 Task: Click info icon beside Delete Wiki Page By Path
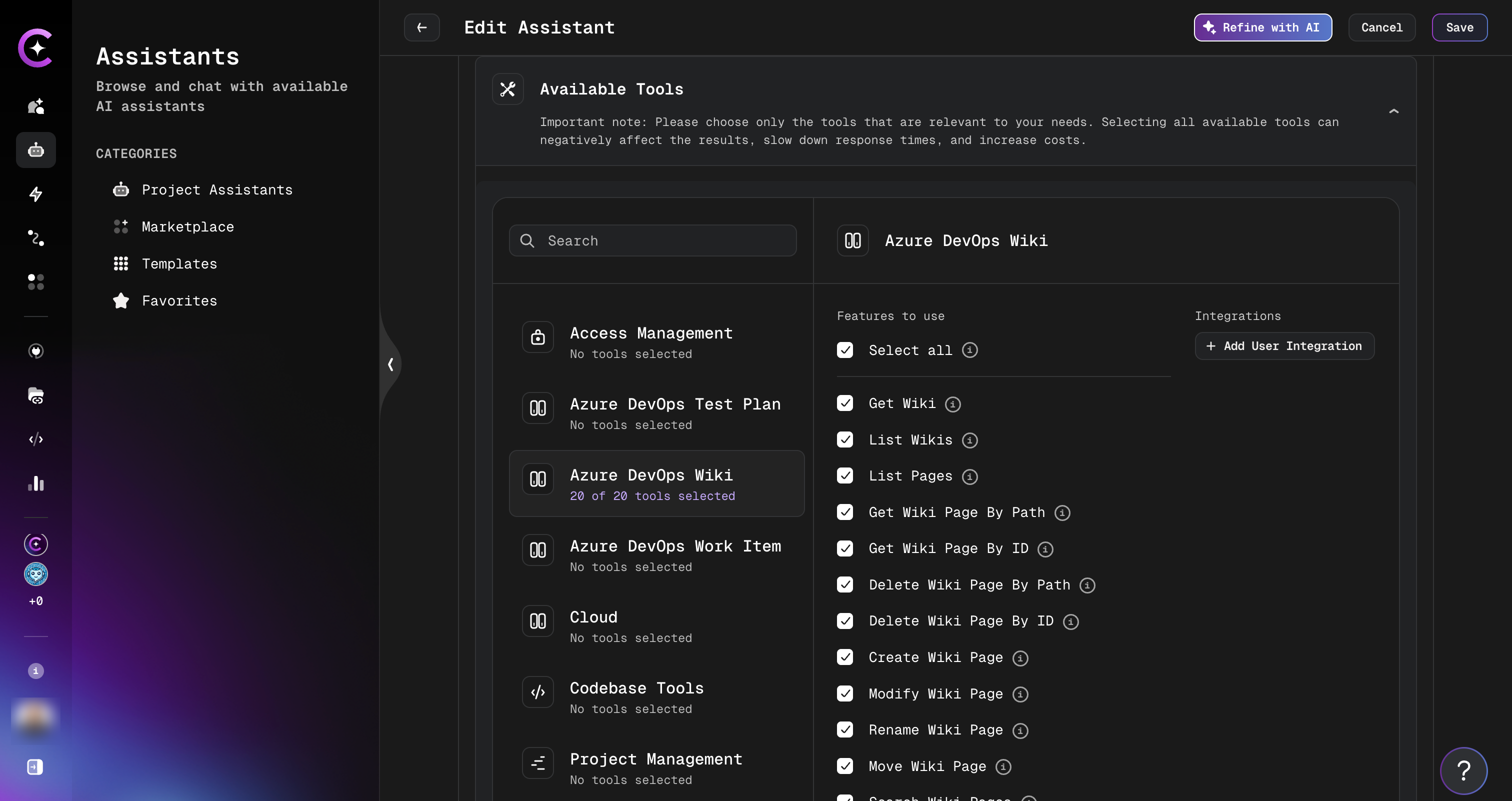pos(1087,585)
